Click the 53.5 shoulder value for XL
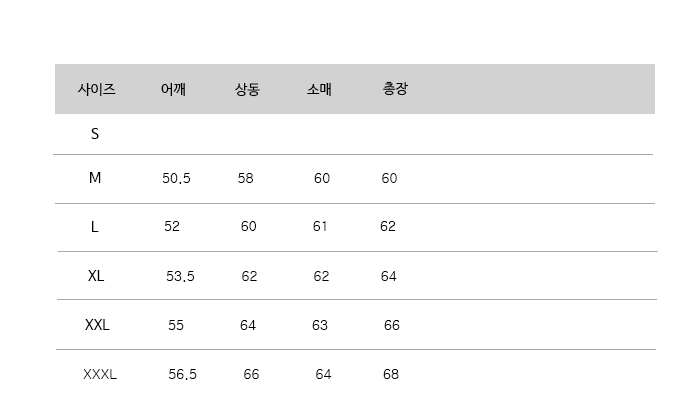The height and width of the screenshot is (402, 700). [x=180, y=276]
